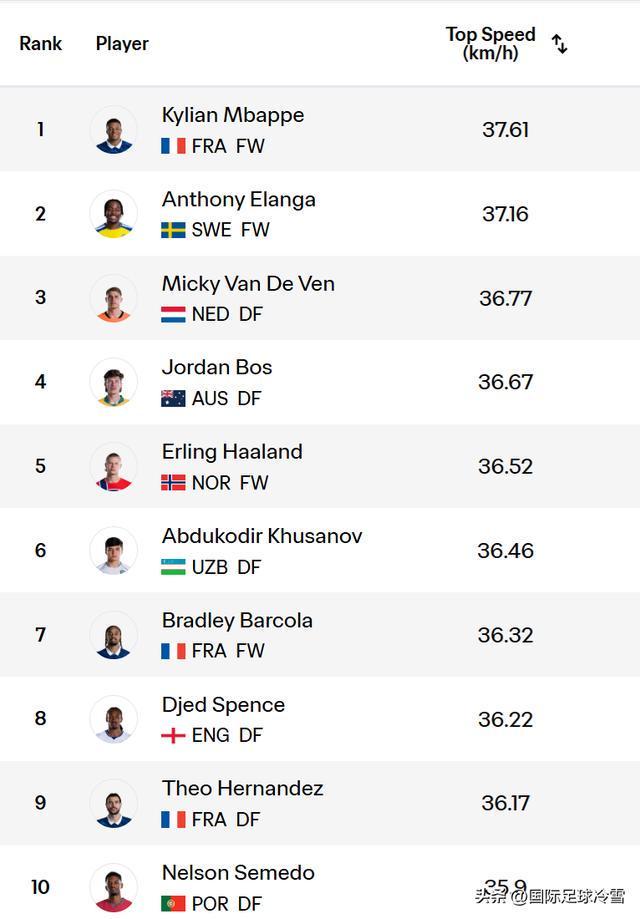Open Bradley Barcola player name link

[x=237, y=621]
